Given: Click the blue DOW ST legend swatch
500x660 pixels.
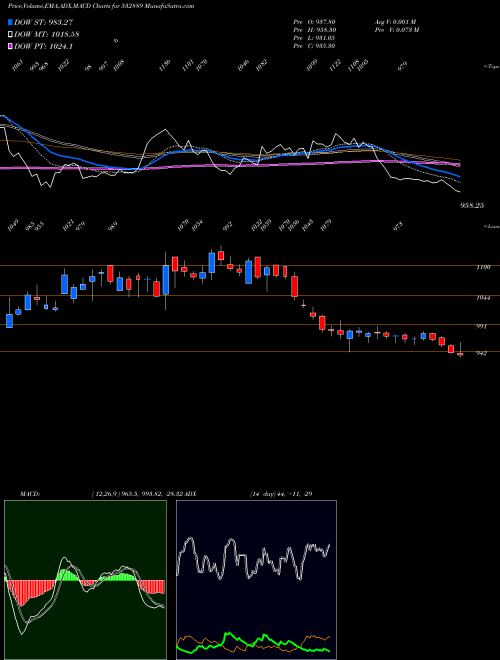Looking at the screenshot, I should pyautogui.click(x=10, y=22).
